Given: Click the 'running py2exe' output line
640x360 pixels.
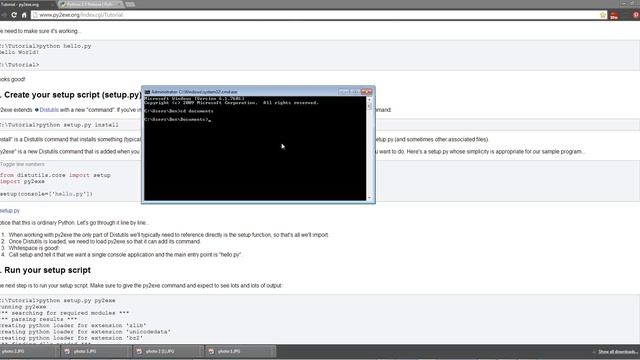Looking at the screenshot, I should pos(23,307).
